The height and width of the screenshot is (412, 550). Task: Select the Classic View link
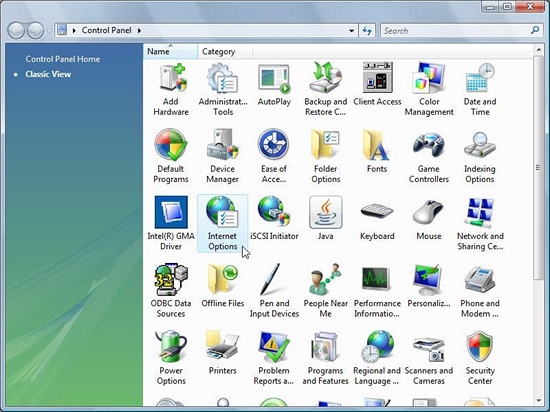coord(48,74)
